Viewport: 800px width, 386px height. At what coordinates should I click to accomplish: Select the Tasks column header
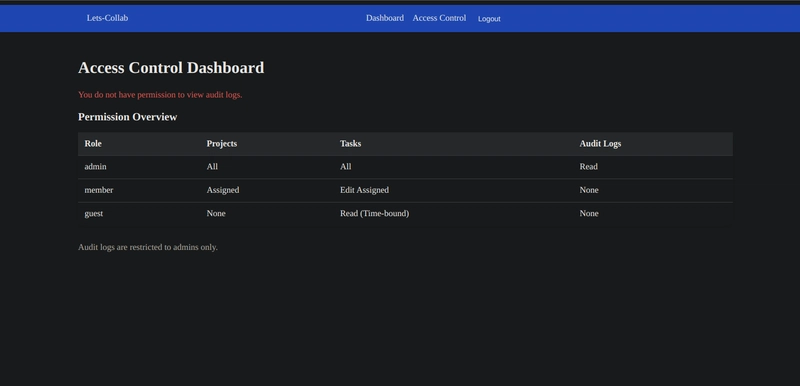[351, 144]
